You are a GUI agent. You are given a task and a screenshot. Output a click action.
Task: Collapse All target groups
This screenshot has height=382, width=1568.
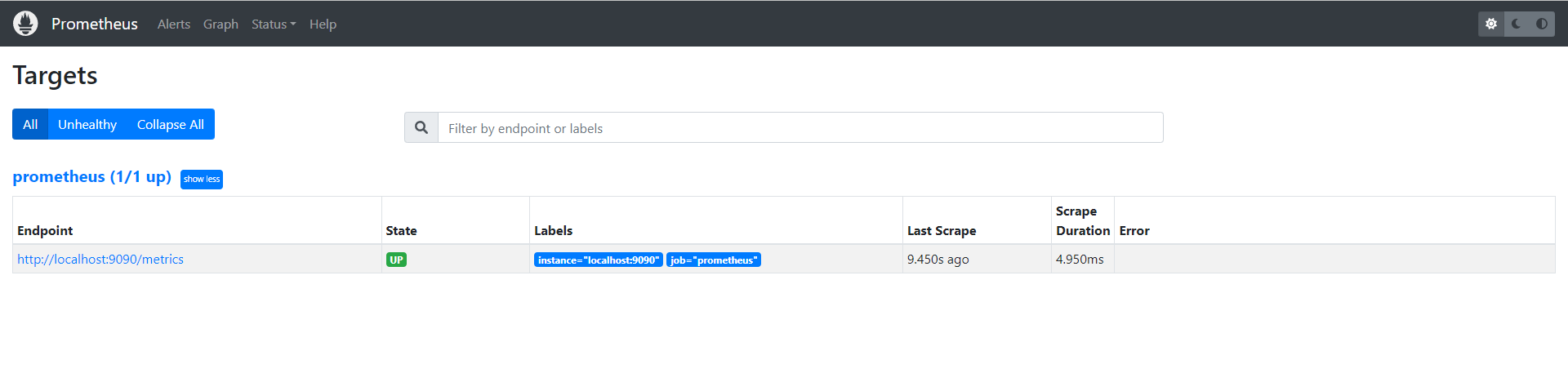click(x=171, y=124)
